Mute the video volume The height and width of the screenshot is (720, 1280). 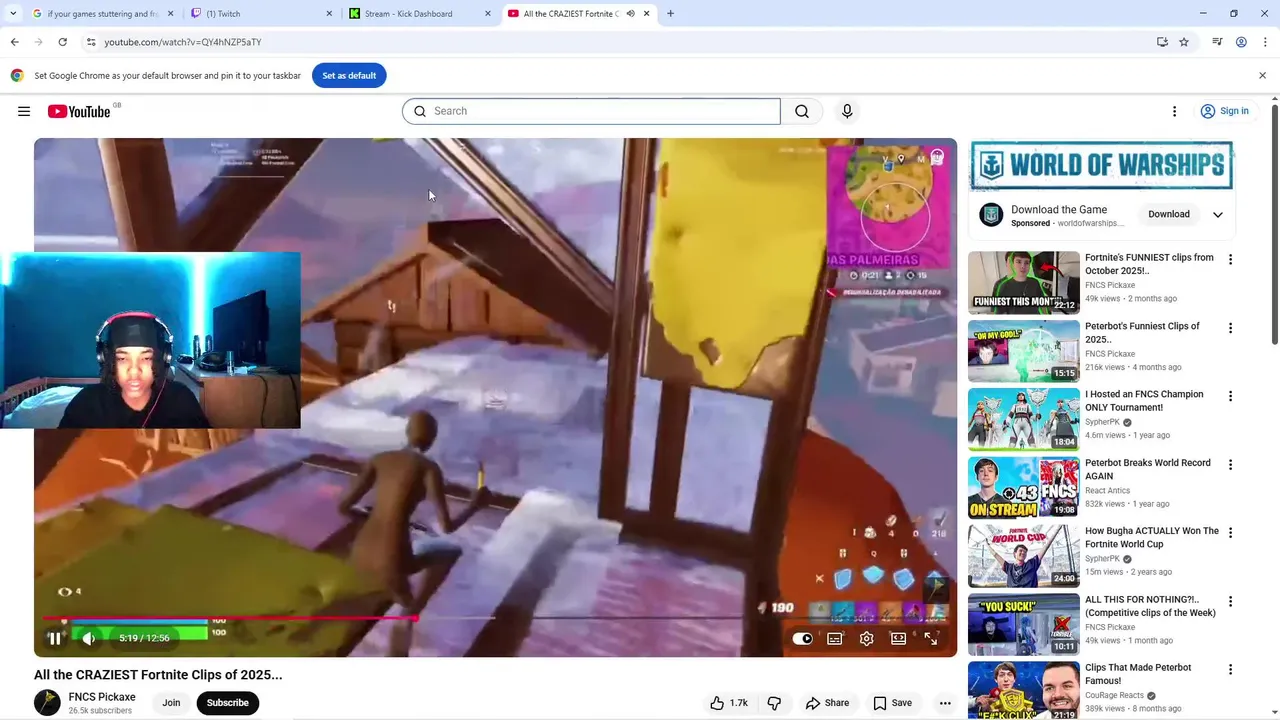[x=88, y=638]
